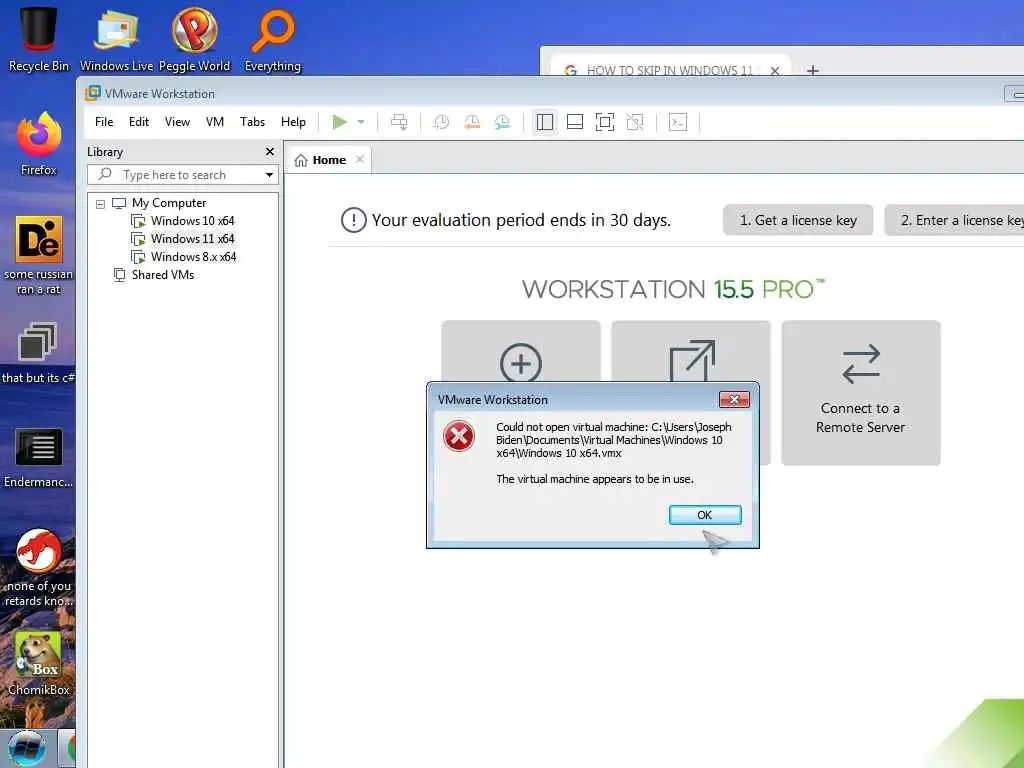This screenshot has width=1024, height=768.
Task: Click the Revert to Snapshot icon
Action: click(x=472, y=122)
